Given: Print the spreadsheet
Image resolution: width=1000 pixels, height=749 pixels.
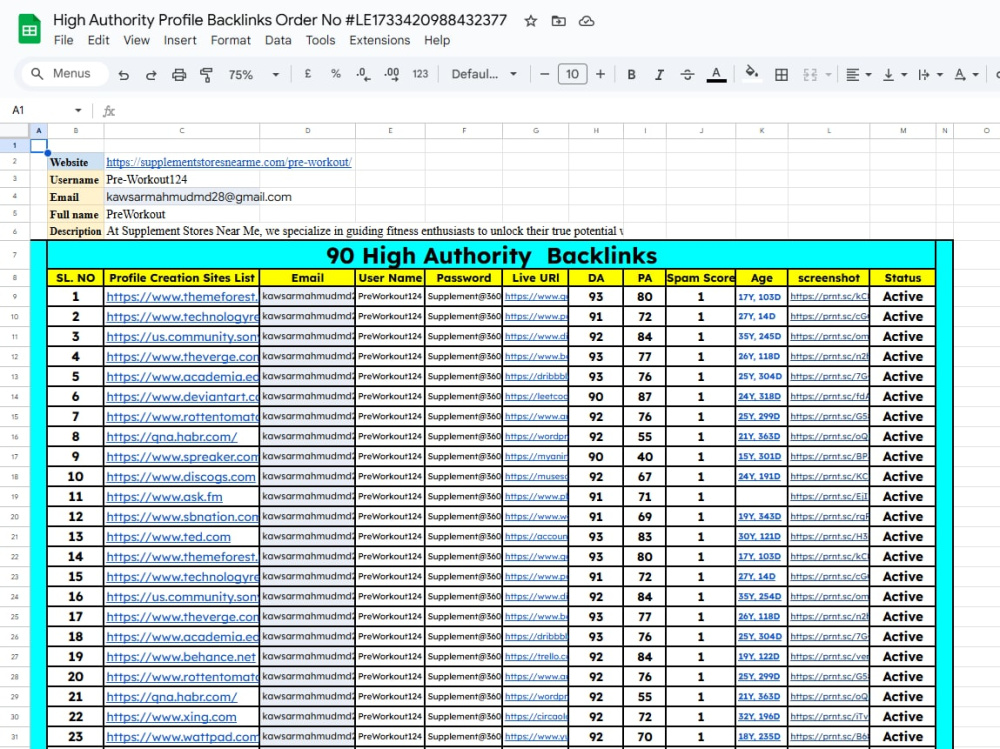Looking at the screenshot, I should click(x=179, y=75).
